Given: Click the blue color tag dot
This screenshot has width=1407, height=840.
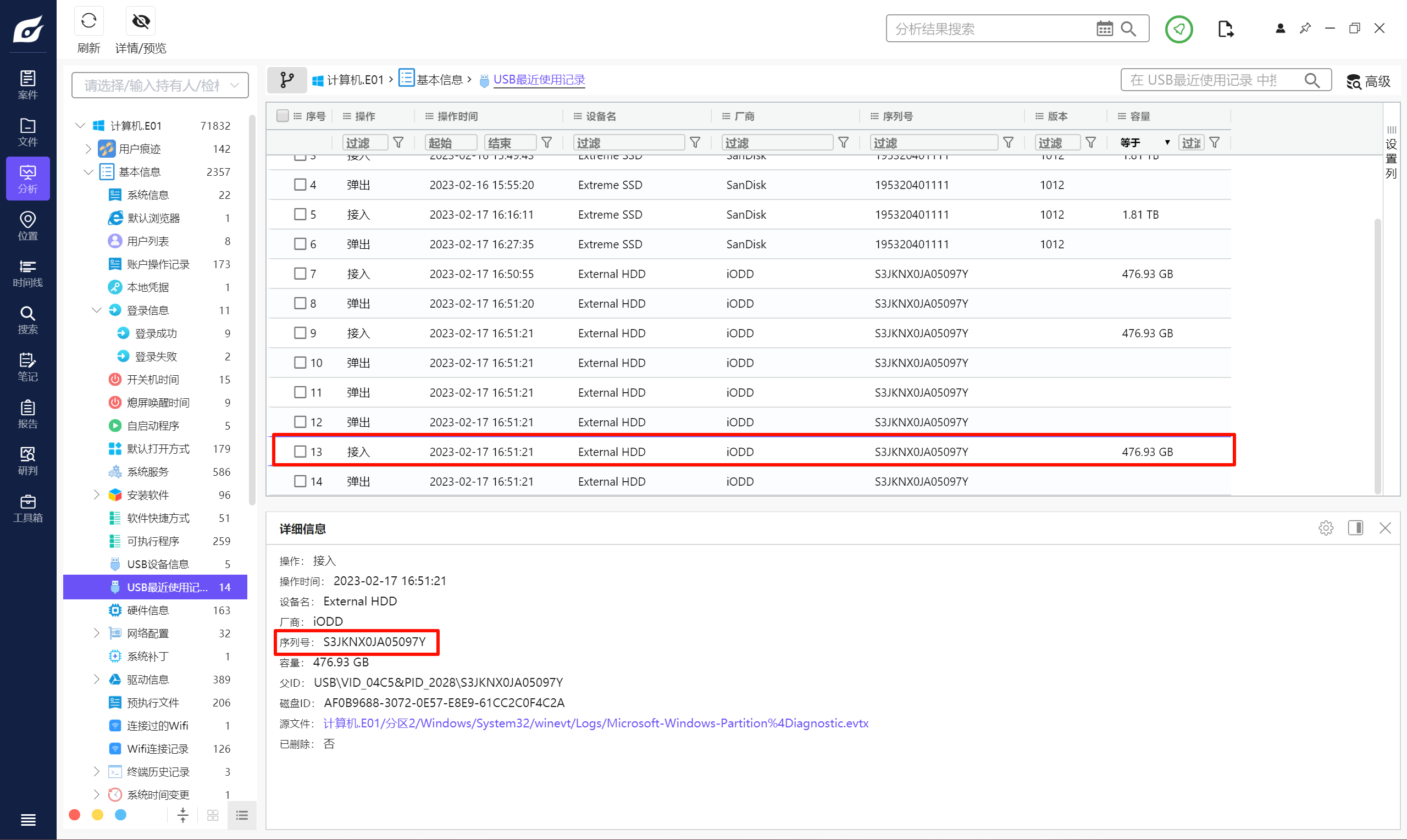Looking at the screenshot, I should coord(120,815).
